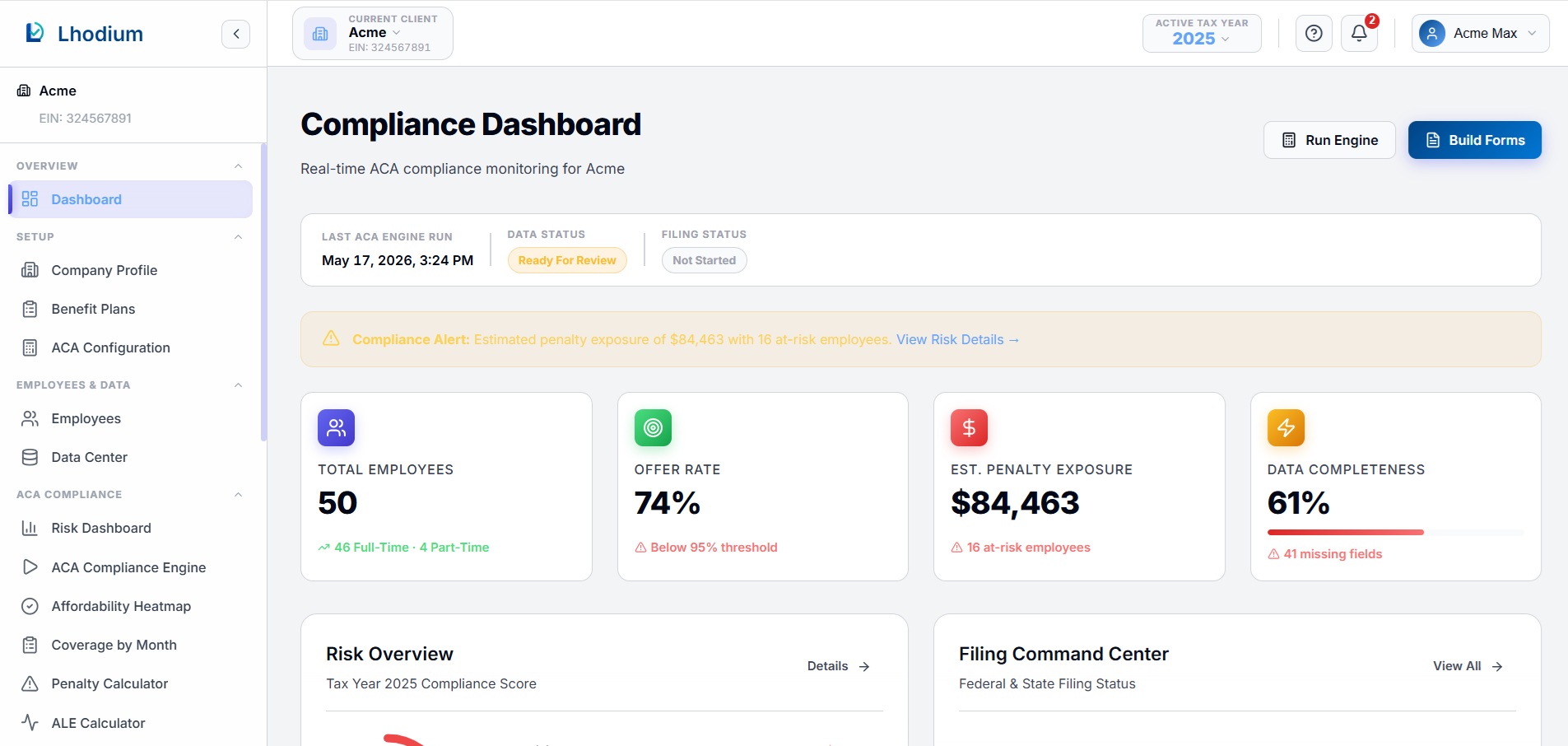
Task: Open ACA Configuration in the sidebar
Action: [131, 347]
